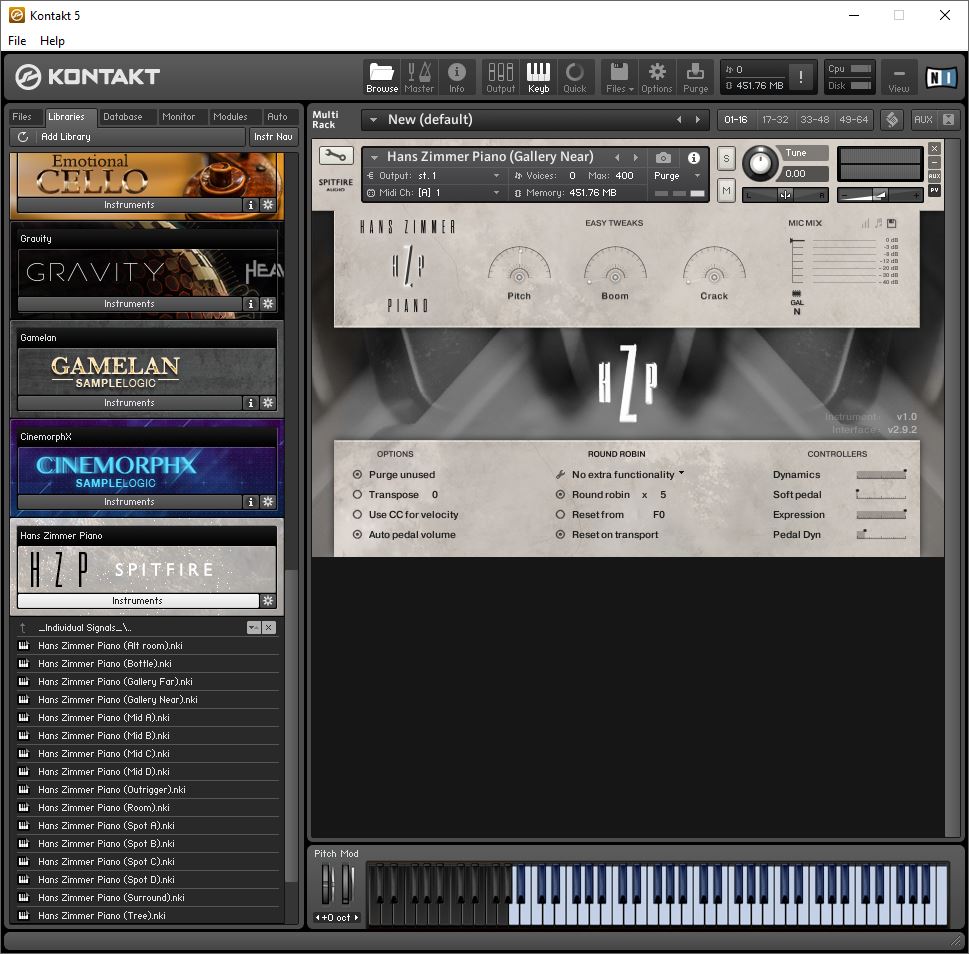Toggle the rack header resize icon

[949, 119]
